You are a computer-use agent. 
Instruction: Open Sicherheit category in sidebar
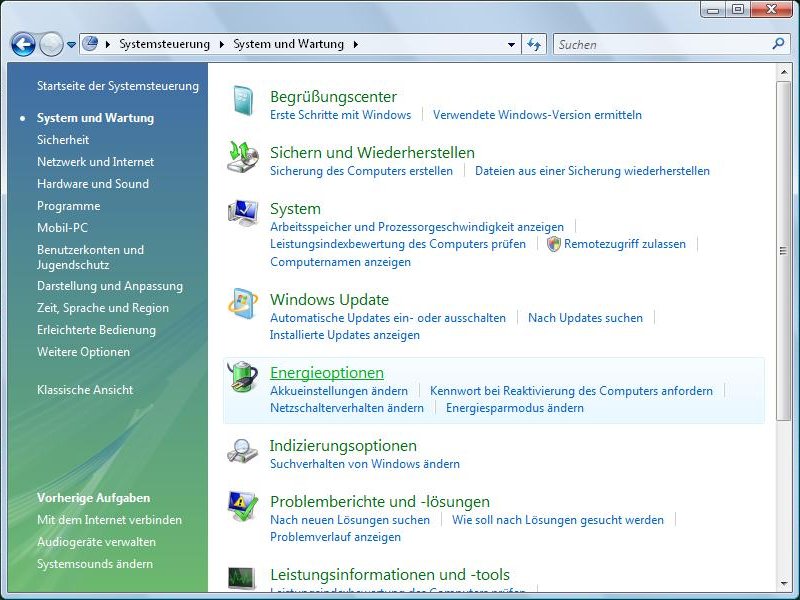coord(63,140)
